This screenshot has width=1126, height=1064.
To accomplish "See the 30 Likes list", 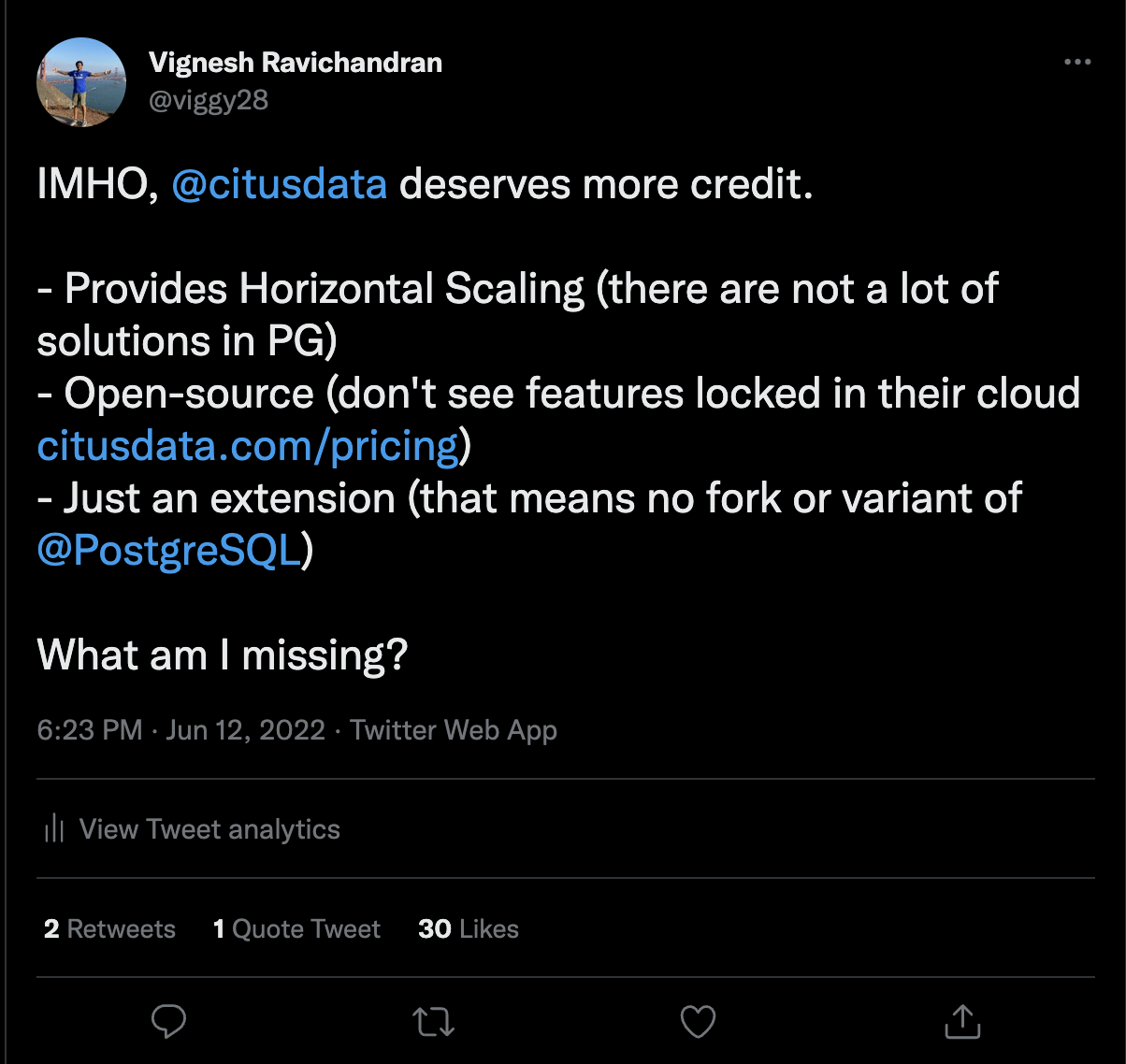I will click(x=469, y=928).
